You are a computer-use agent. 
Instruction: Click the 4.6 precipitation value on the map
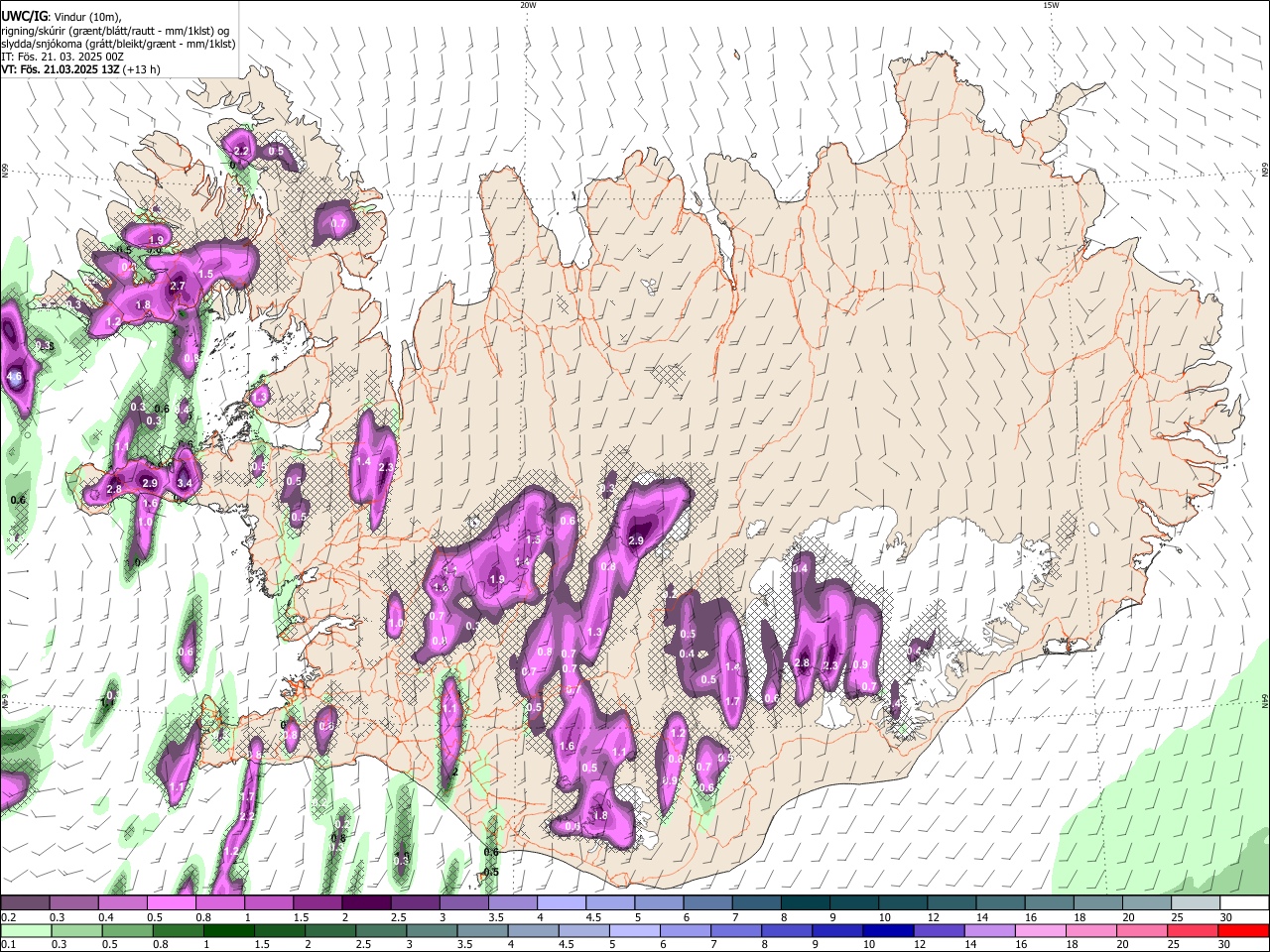(x=14, y=377)
